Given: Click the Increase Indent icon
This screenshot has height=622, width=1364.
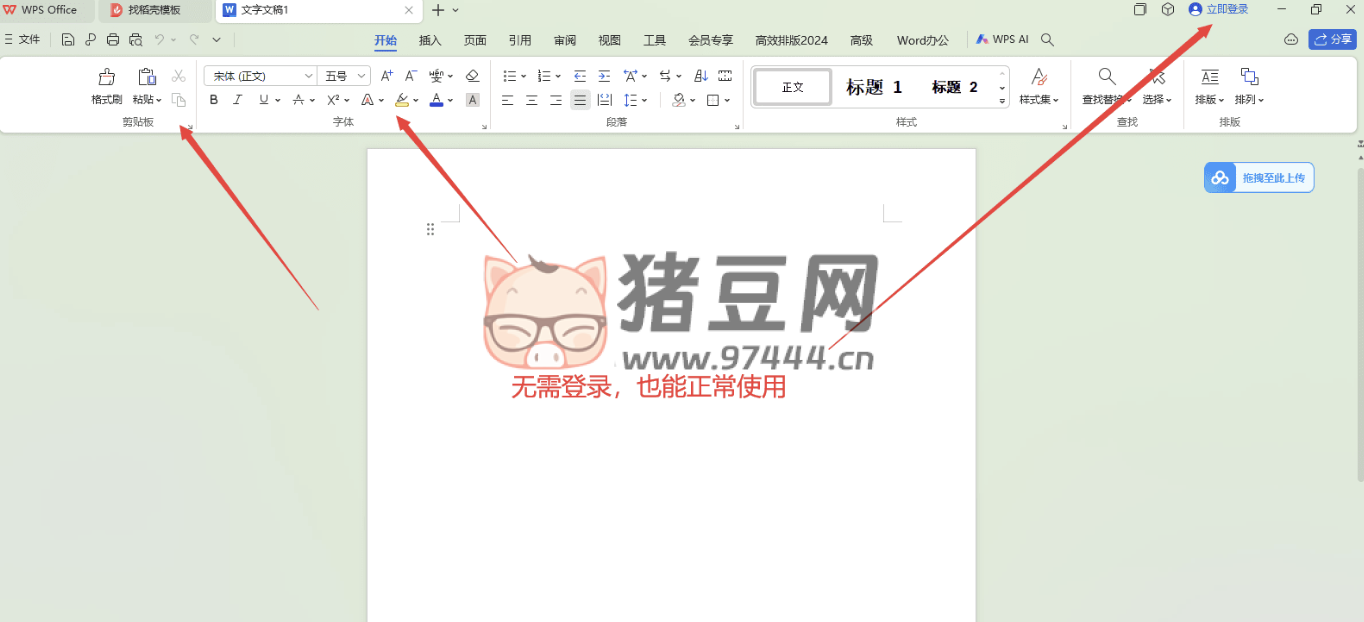Looking at the screenshot, I should click(x=604, y=76).
